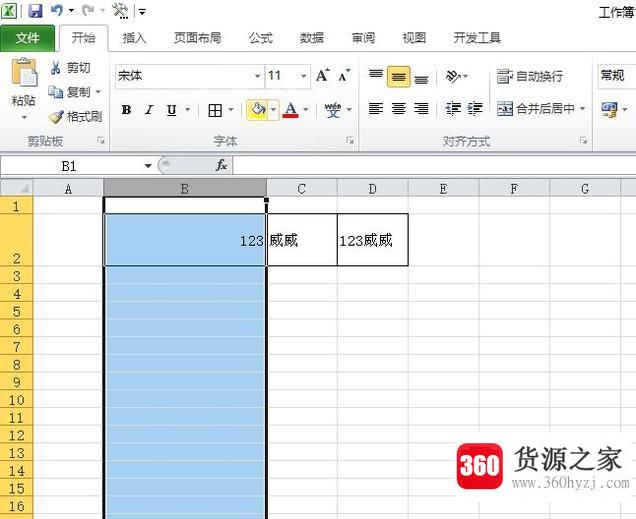Click the Copy button
Viewport: 636px width, 519px height.
[x=69, y=92]
